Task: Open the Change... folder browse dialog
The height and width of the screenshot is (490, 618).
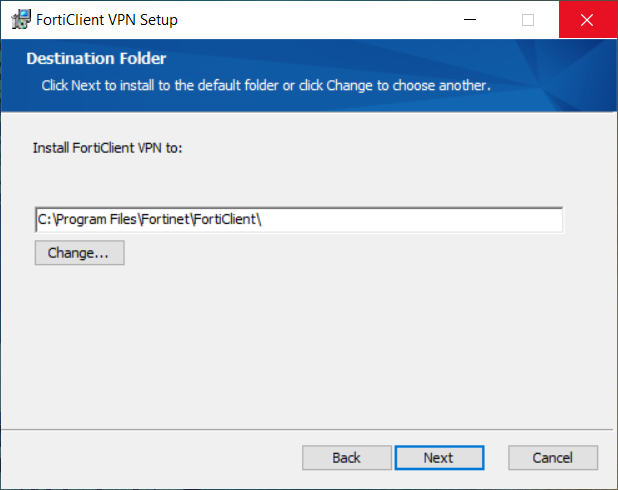Action: pyautogui.click(x=80, y=253)
